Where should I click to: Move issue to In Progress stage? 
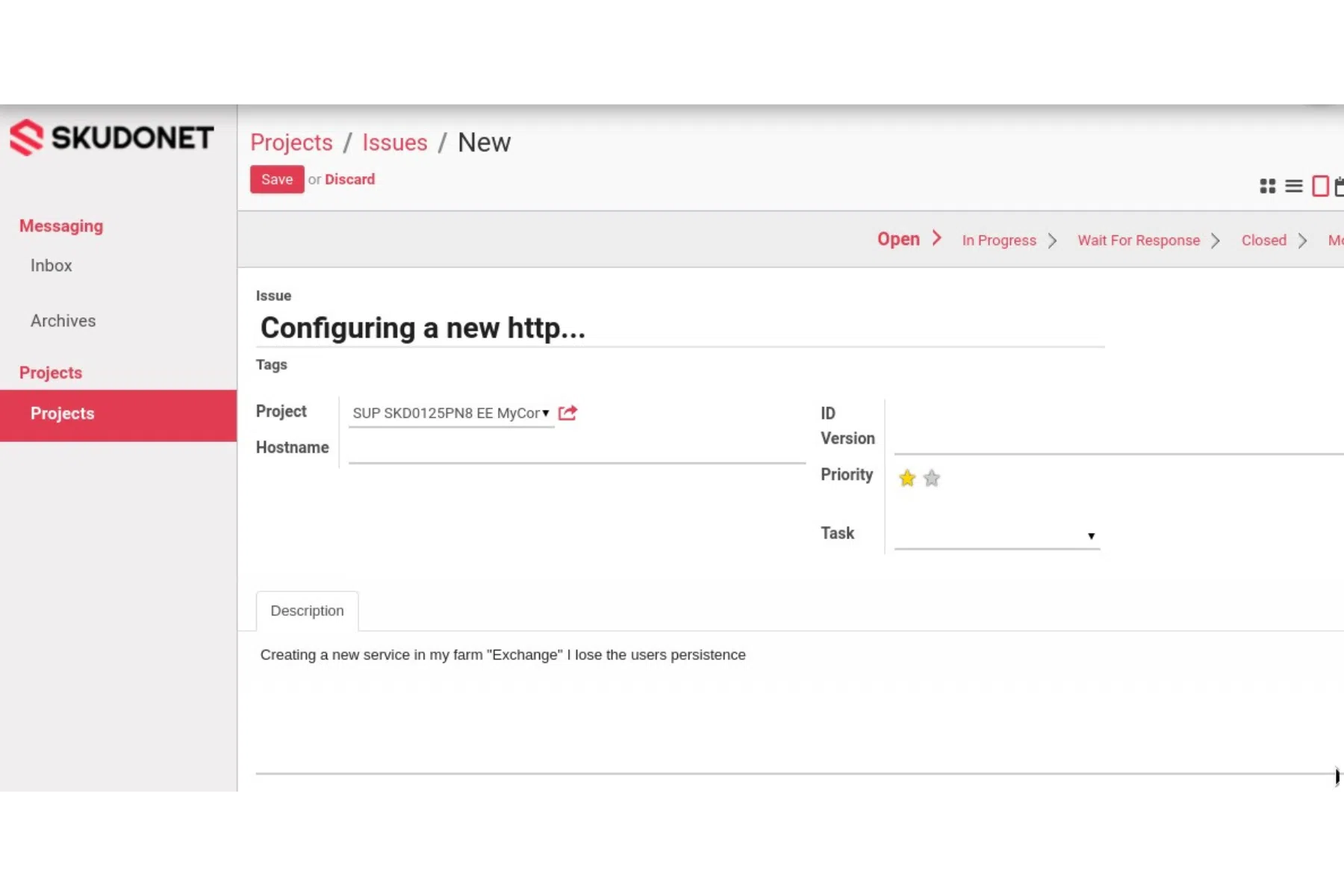(998, 240)
